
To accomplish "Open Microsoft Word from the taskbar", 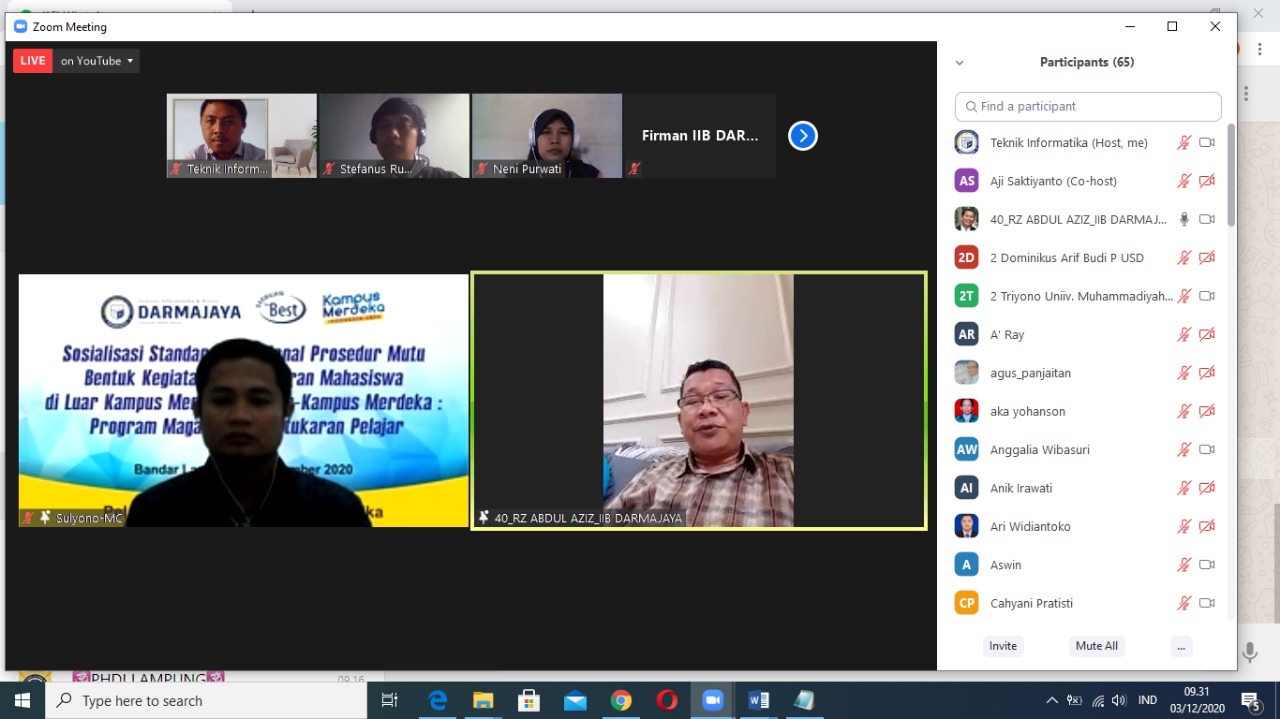I will (759, 700).
